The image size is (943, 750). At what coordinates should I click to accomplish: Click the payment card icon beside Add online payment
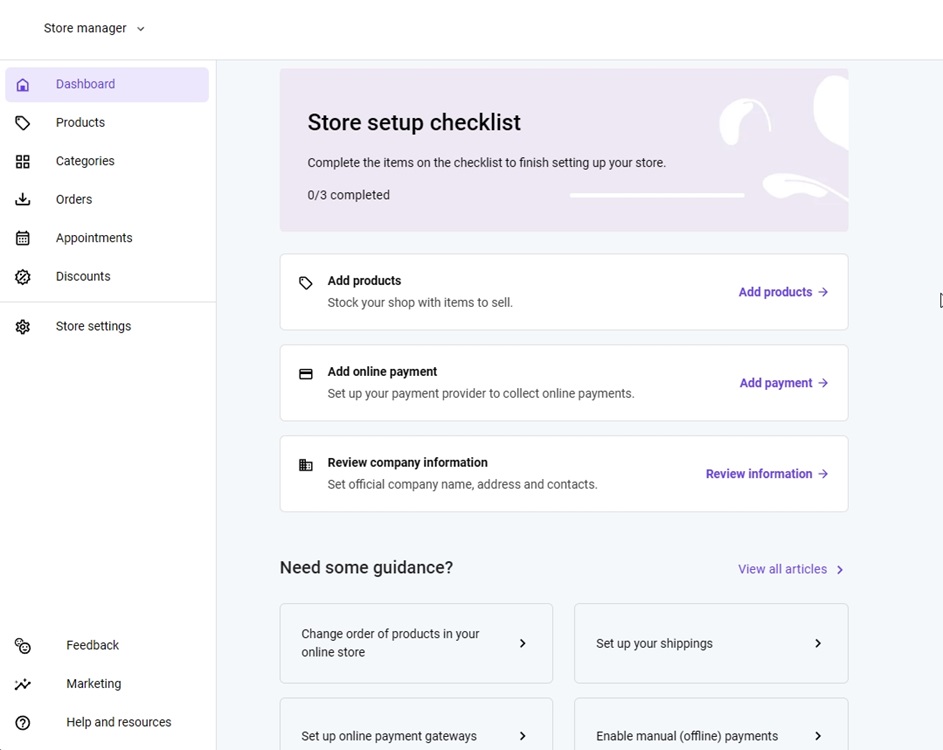(x=305, y=372)
